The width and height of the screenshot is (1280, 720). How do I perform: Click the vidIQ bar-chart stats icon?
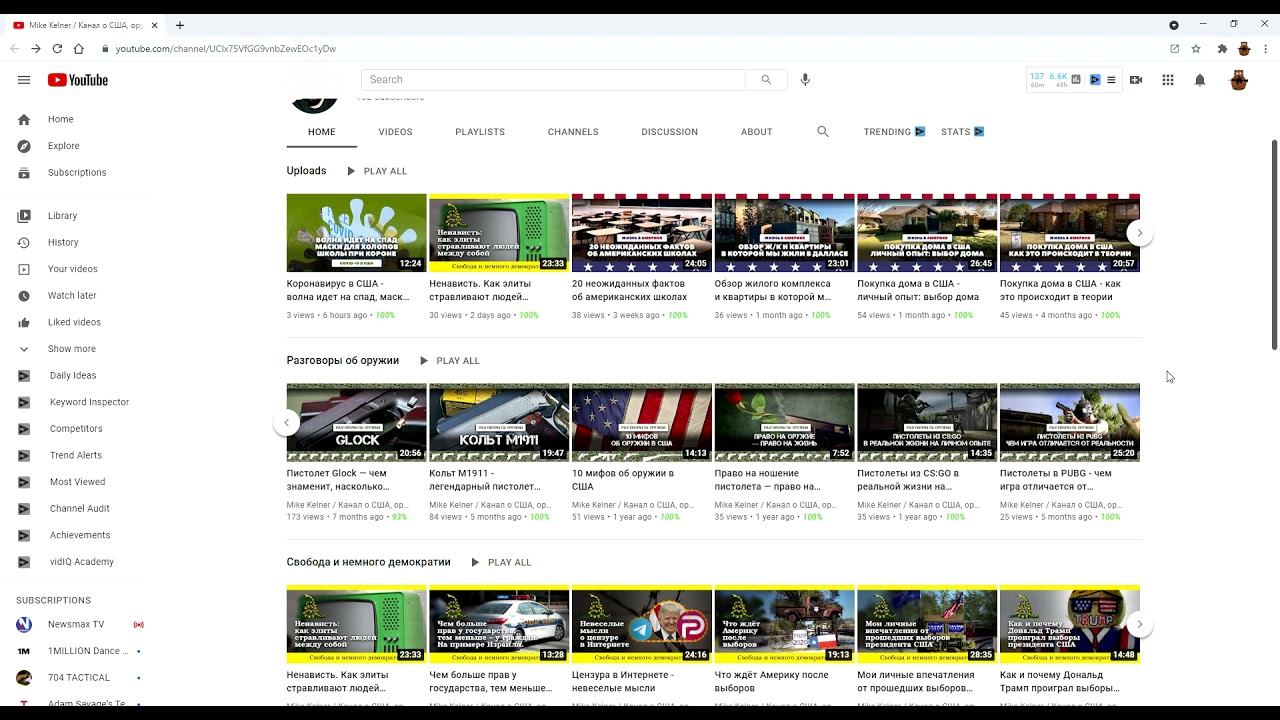[x=1076, y=80]
